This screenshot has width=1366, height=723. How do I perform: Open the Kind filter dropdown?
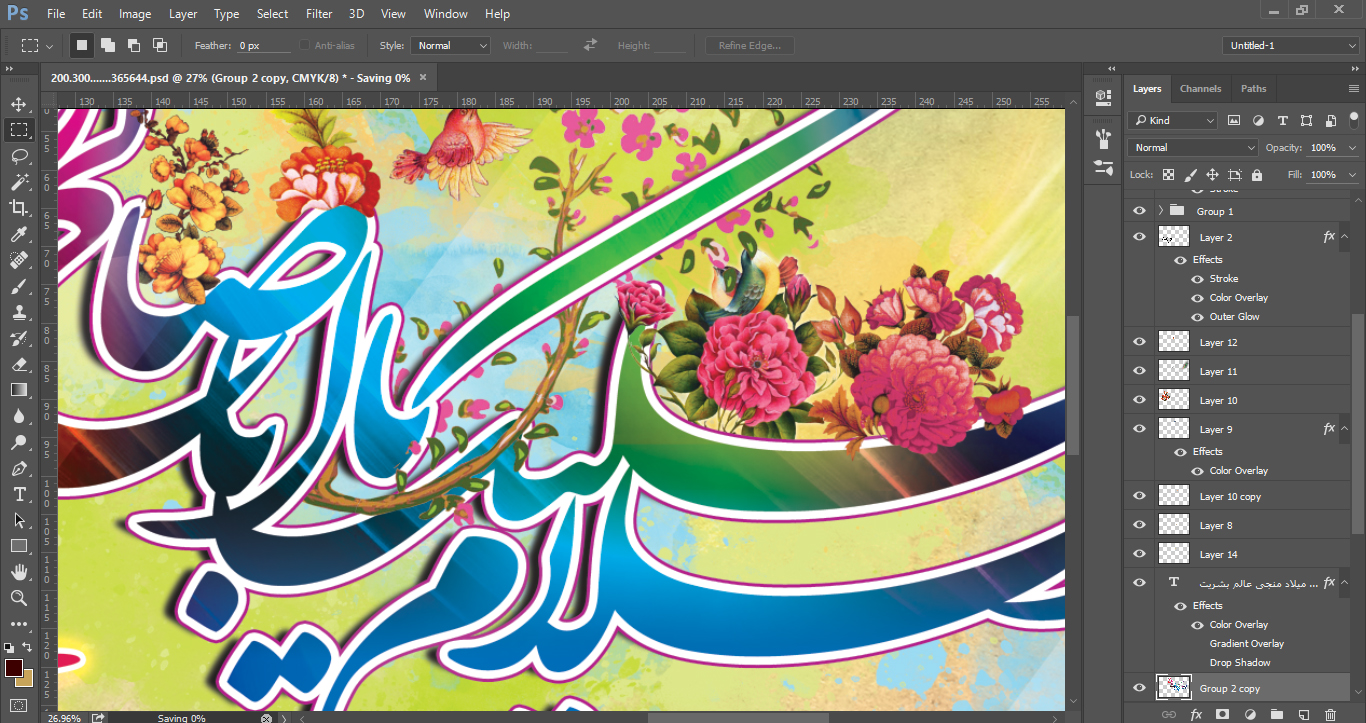(1173, 120)
